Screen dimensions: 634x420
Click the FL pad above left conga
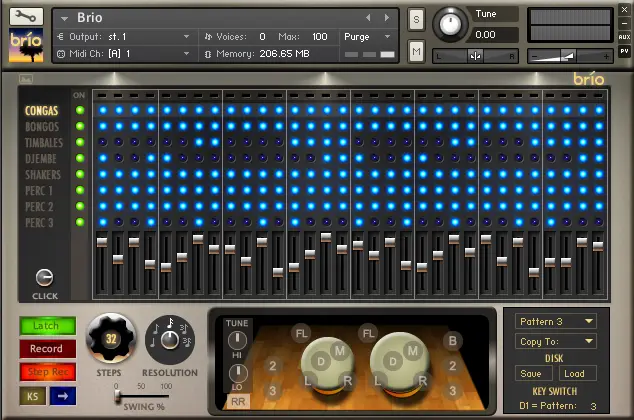tap(301, 333)
